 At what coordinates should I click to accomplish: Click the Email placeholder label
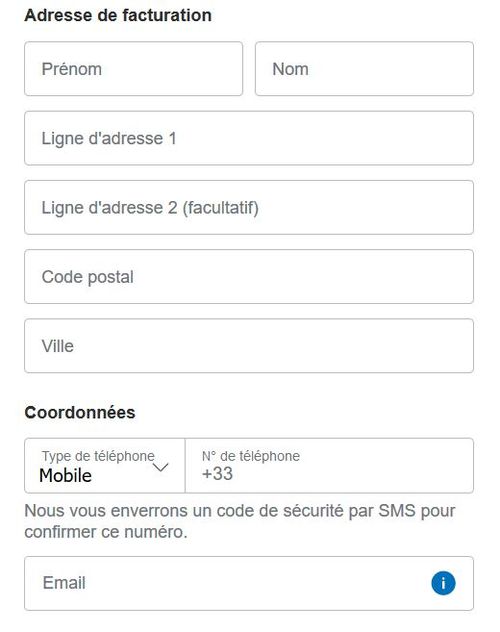[64, 583]
